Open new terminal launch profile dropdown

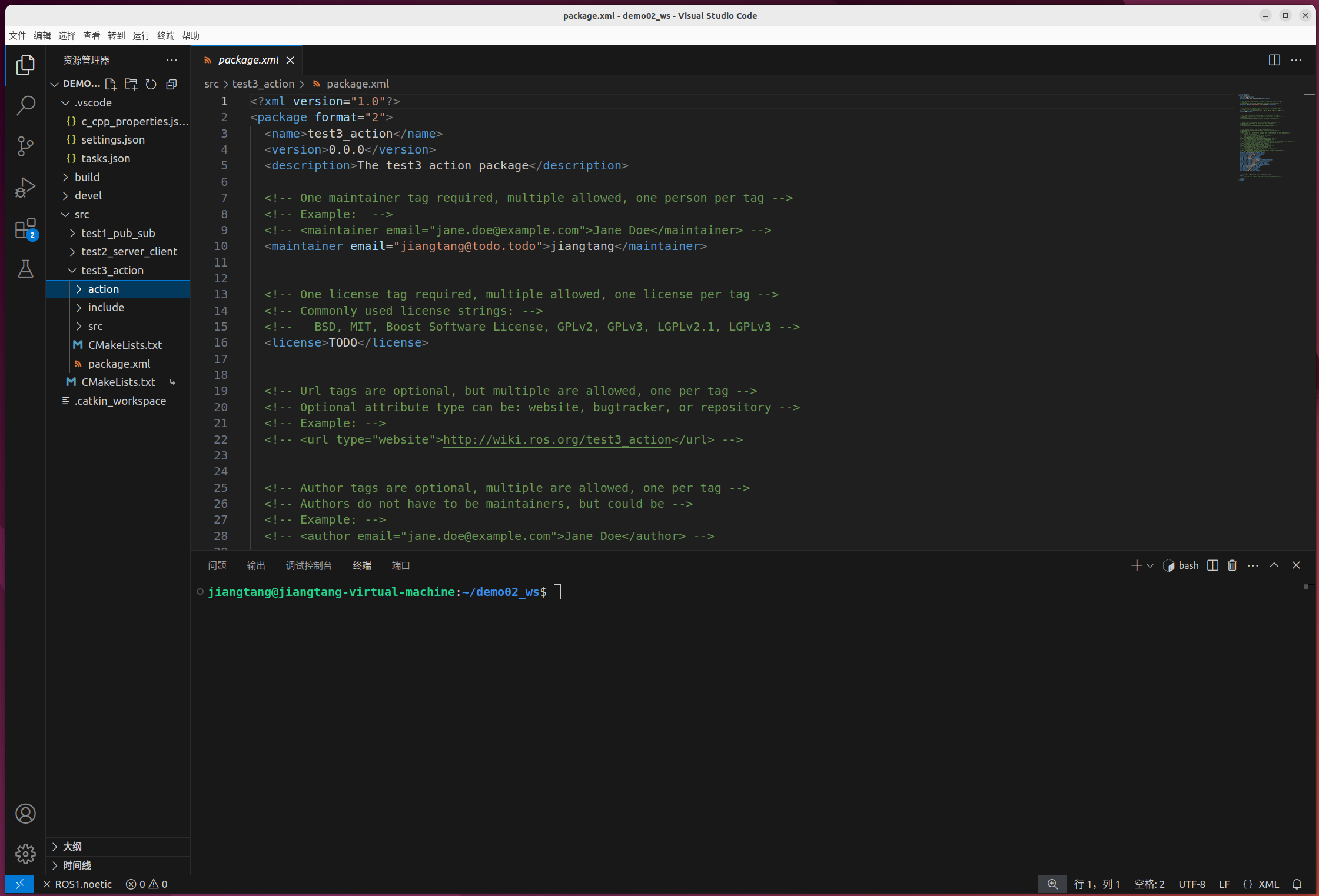coord(1150,565)
